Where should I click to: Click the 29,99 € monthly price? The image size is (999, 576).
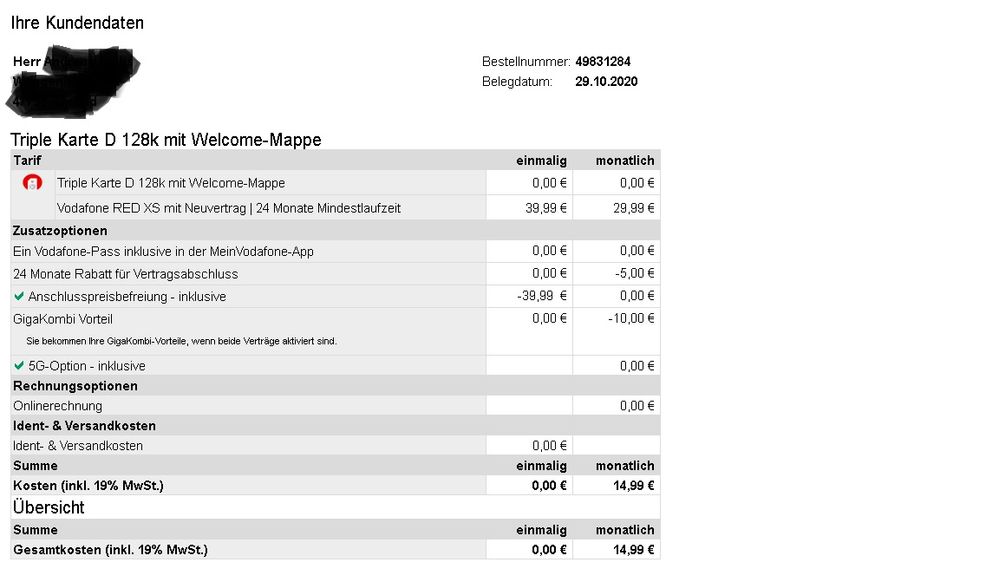(634, 208)
